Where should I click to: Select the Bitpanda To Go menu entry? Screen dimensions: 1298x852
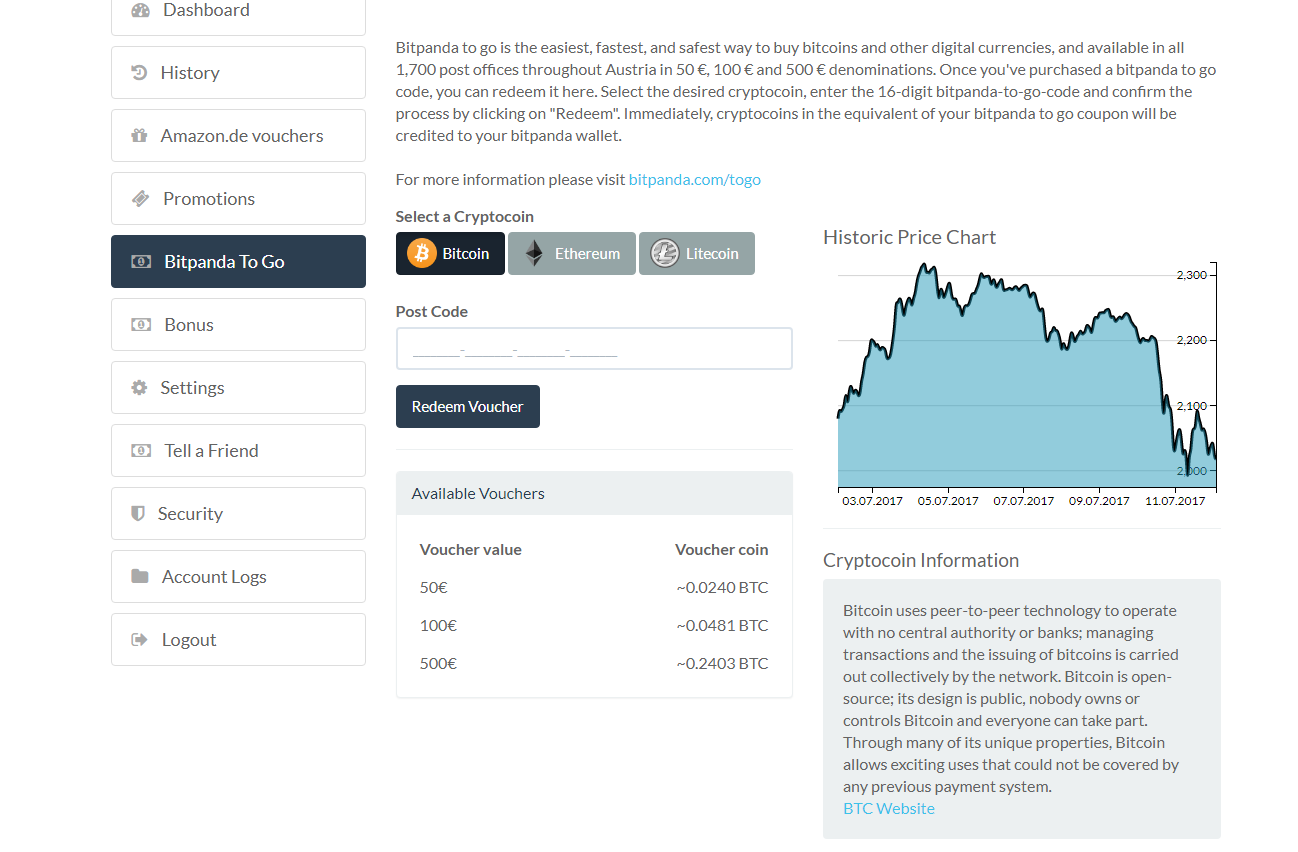tap(238, 262)
